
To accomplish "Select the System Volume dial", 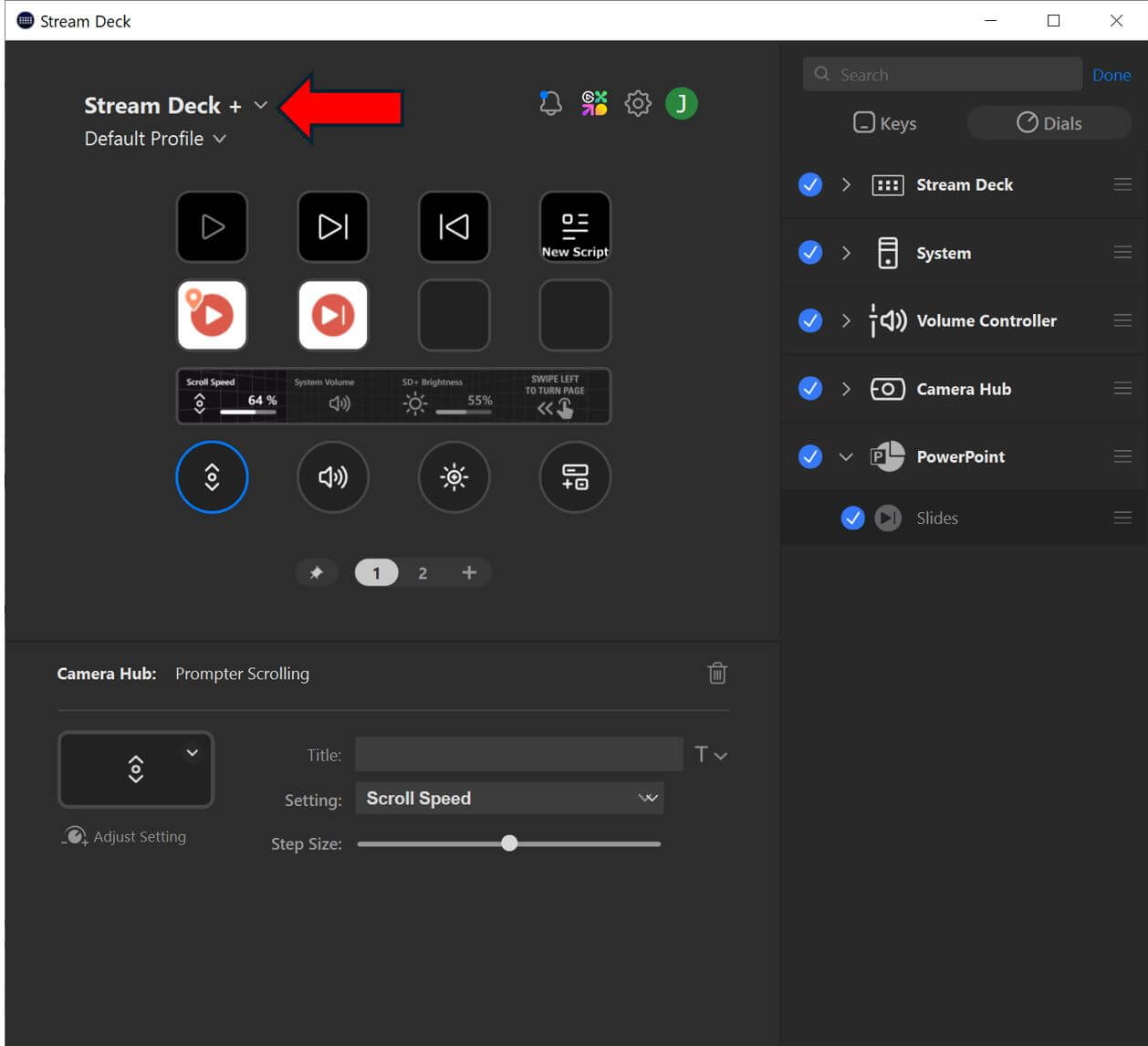I will 333,476.
